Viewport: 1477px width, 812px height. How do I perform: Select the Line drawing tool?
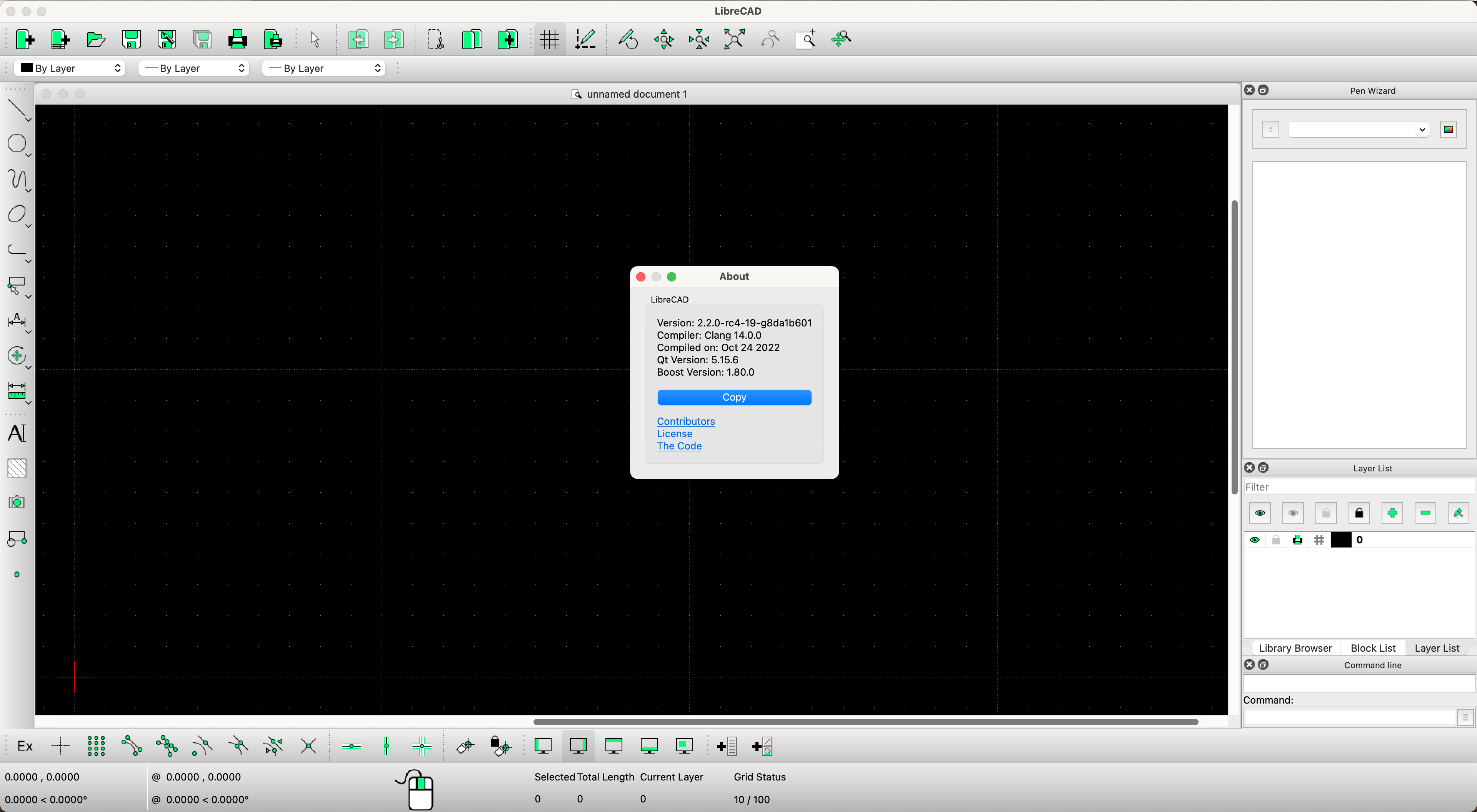(x=17, y=109)
